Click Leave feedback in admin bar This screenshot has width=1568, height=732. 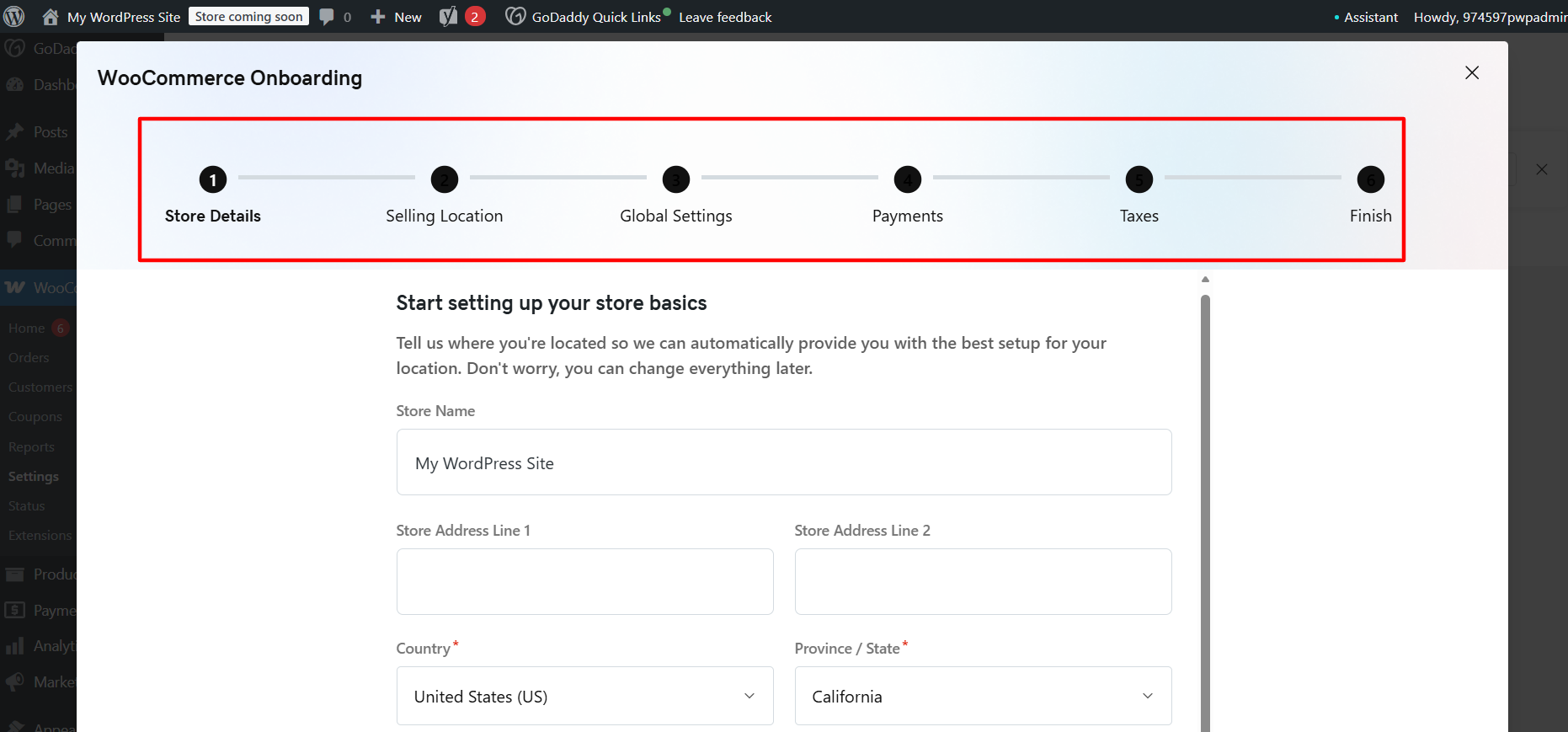(725, 17)
